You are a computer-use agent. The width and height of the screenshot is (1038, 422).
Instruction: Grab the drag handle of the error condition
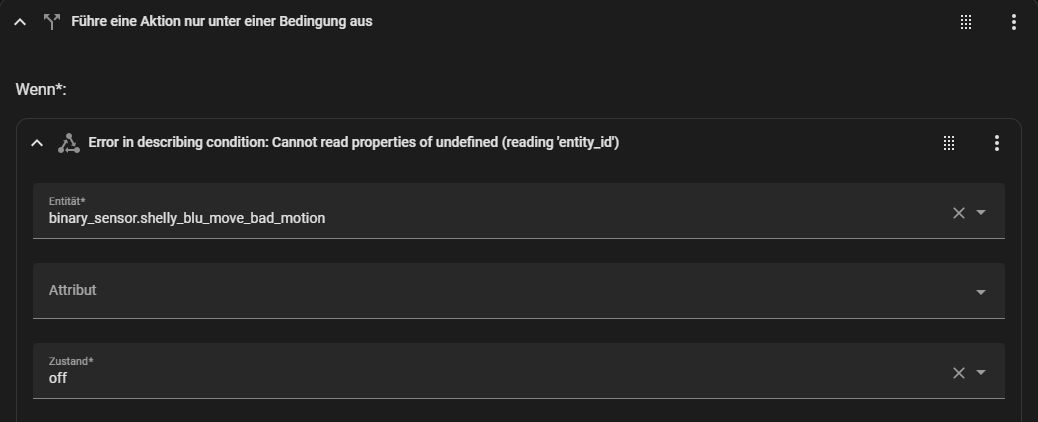[x=949, y=143]
